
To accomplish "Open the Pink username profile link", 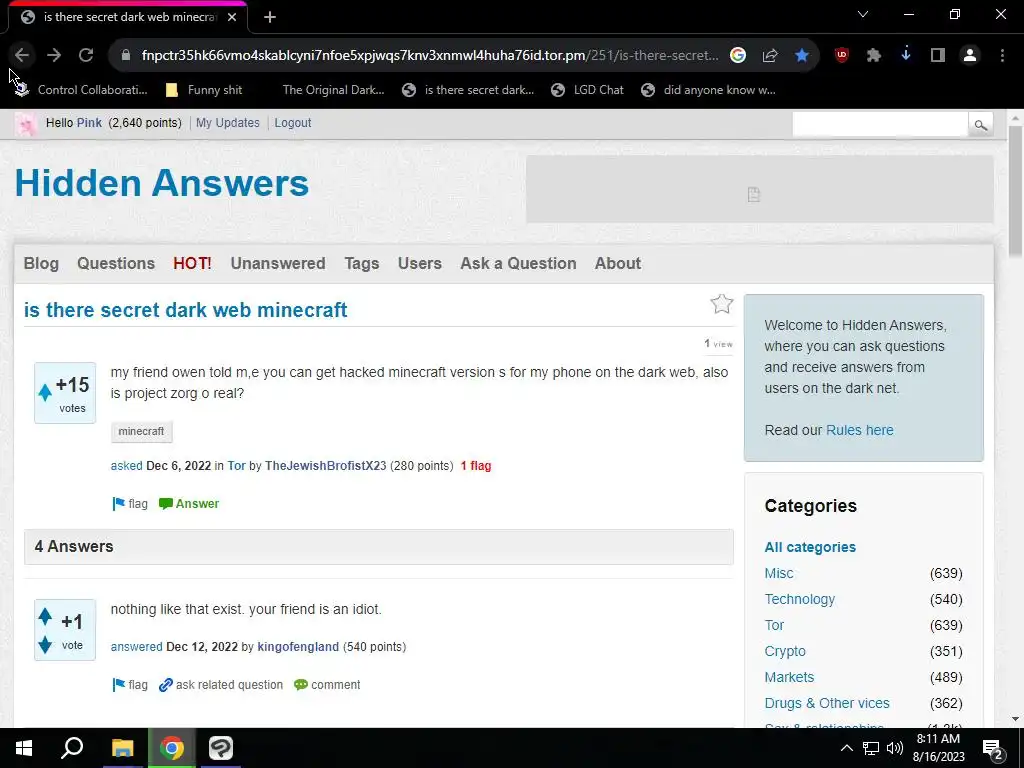I will tap(89, 123).
